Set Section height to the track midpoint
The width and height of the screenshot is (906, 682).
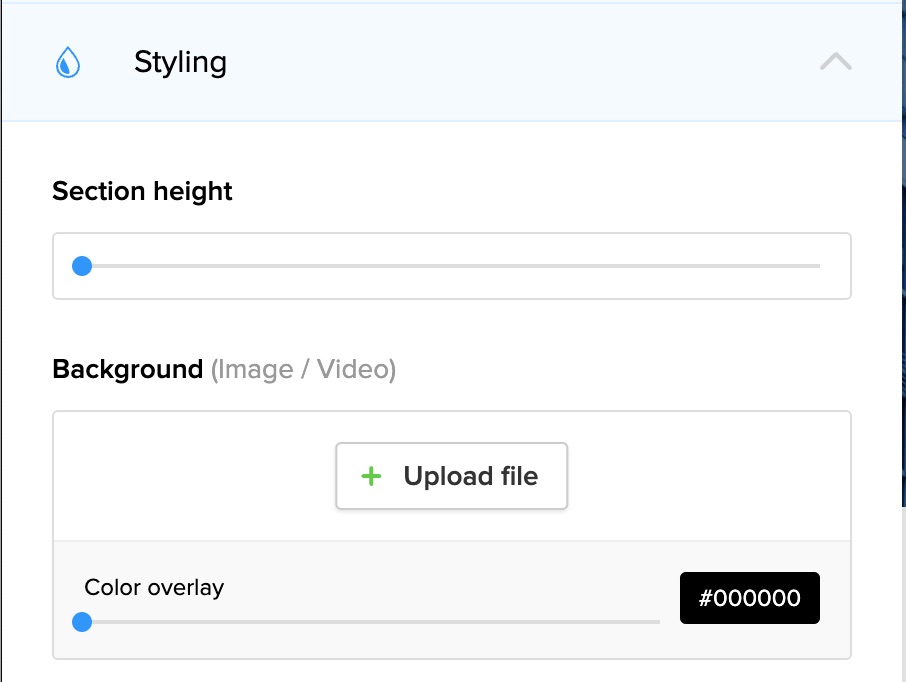[x=451, y=266]
